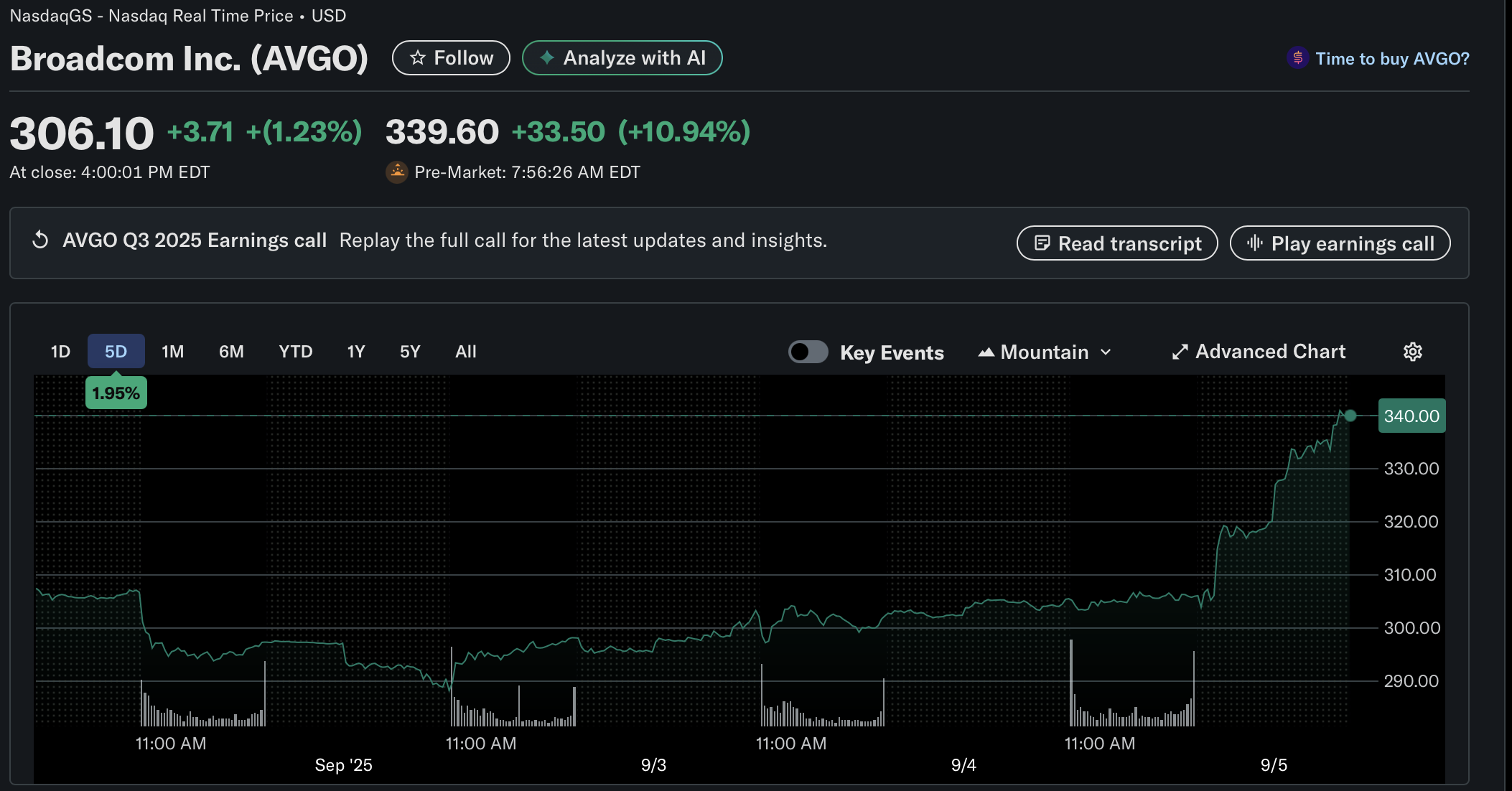
Task: Click the Follow star icon
Action: pyautogui.click(x=418, y=58)
